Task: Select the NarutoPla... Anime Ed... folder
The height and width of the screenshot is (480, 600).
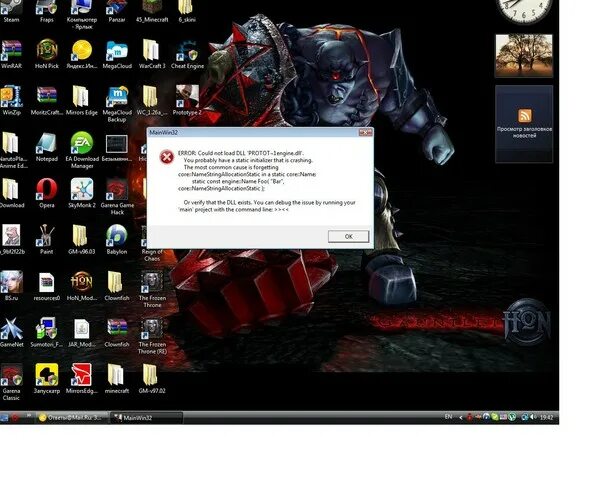Action: pyautogui.click(x=12, y=150)
